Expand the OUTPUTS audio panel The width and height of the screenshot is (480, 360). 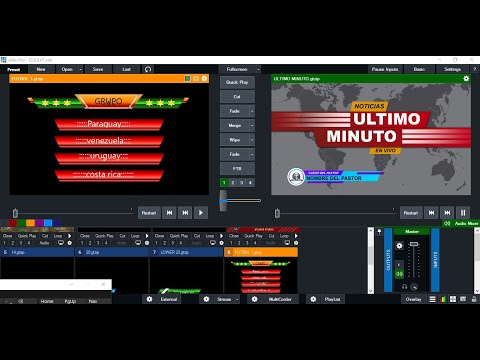(388, 260)
